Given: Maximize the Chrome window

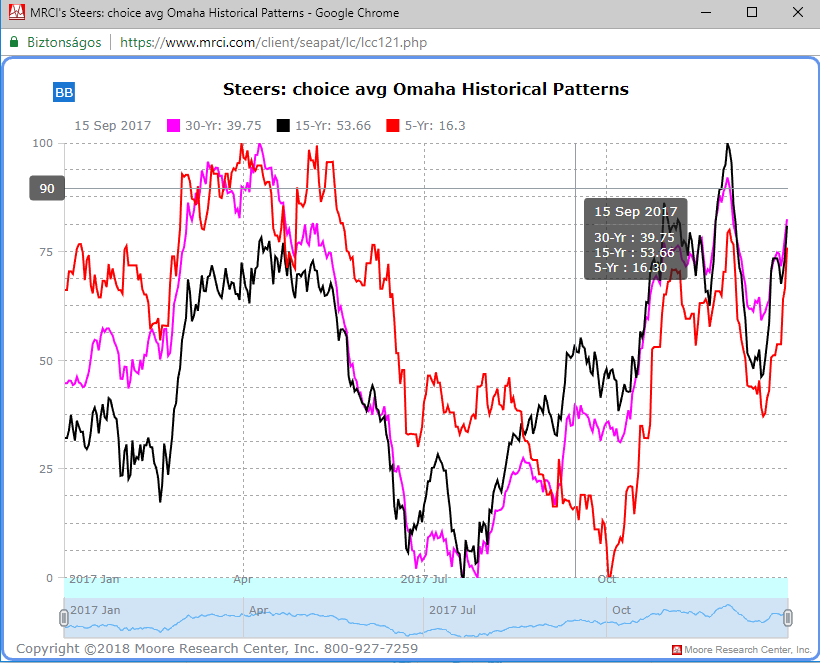Looking at the screenshot, I should coord(752,12).
